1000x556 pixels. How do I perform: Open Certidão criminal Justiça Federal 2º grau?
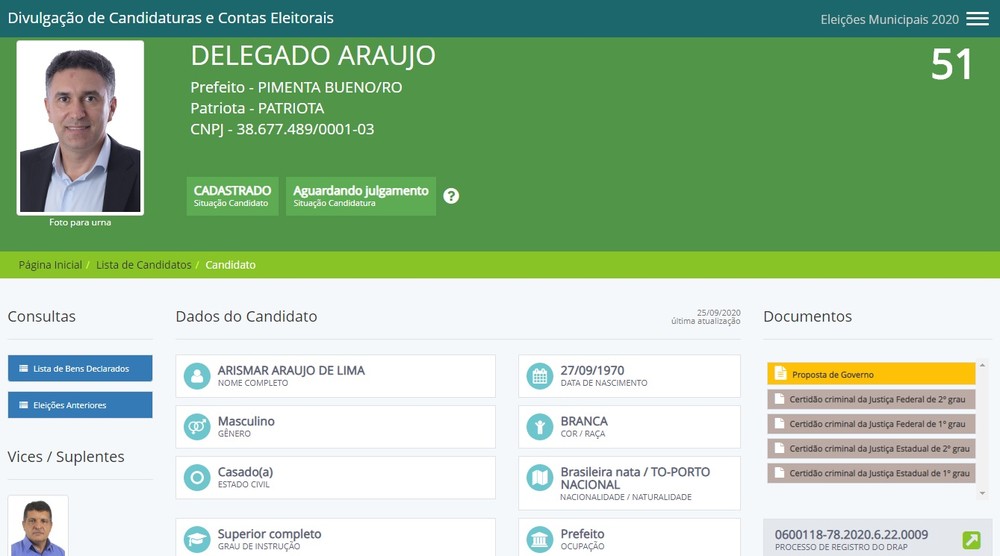(x=870, y=399)
